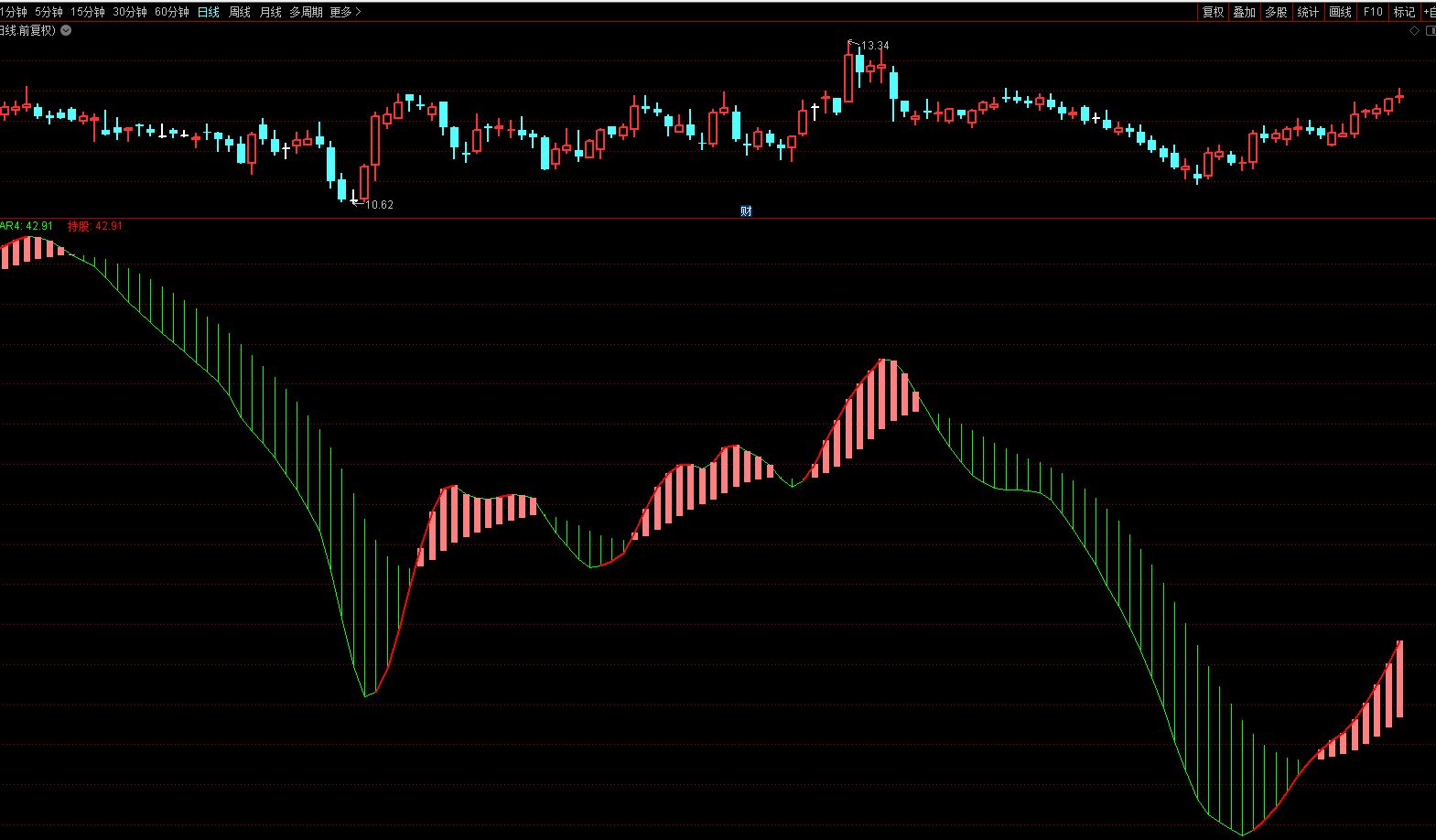Switch to the 周线 weekly chart
The width and height of the screenshot is (1436, 840).
pyautogui.click(x=240, y=12)
